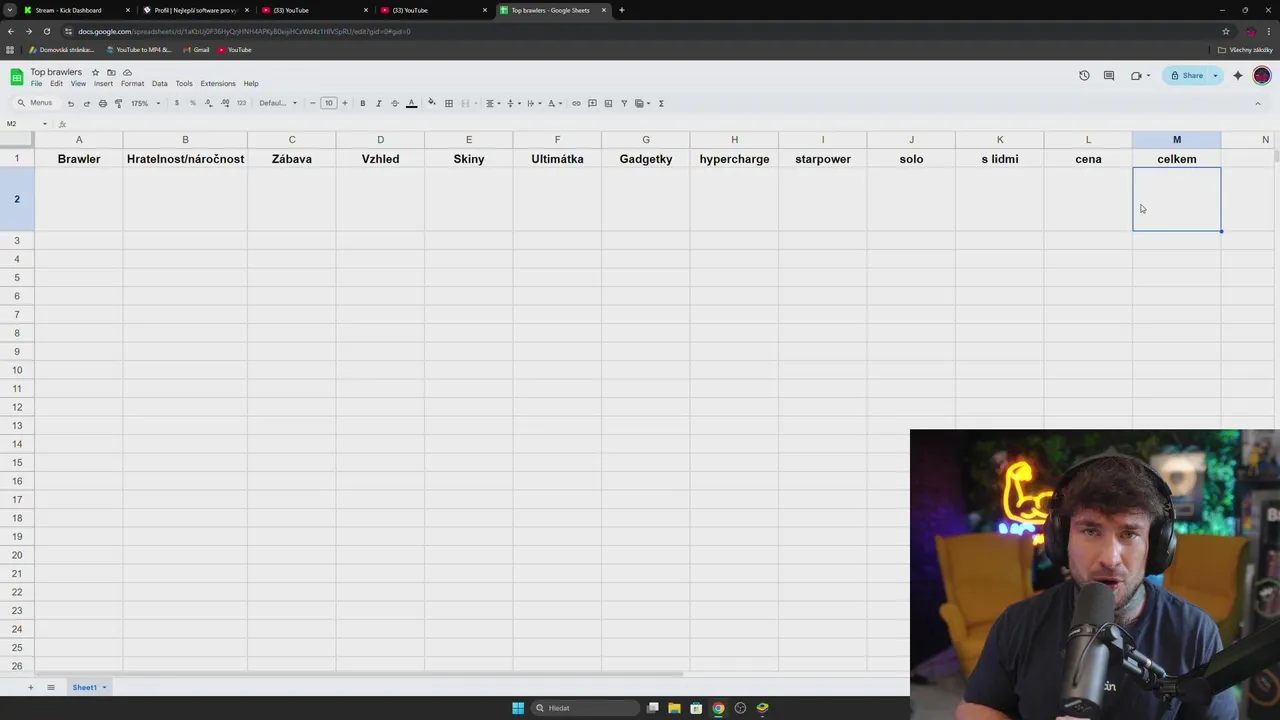Open text wrapping dropdown
Screen dimensions: 1280x720
pos(532,103)
